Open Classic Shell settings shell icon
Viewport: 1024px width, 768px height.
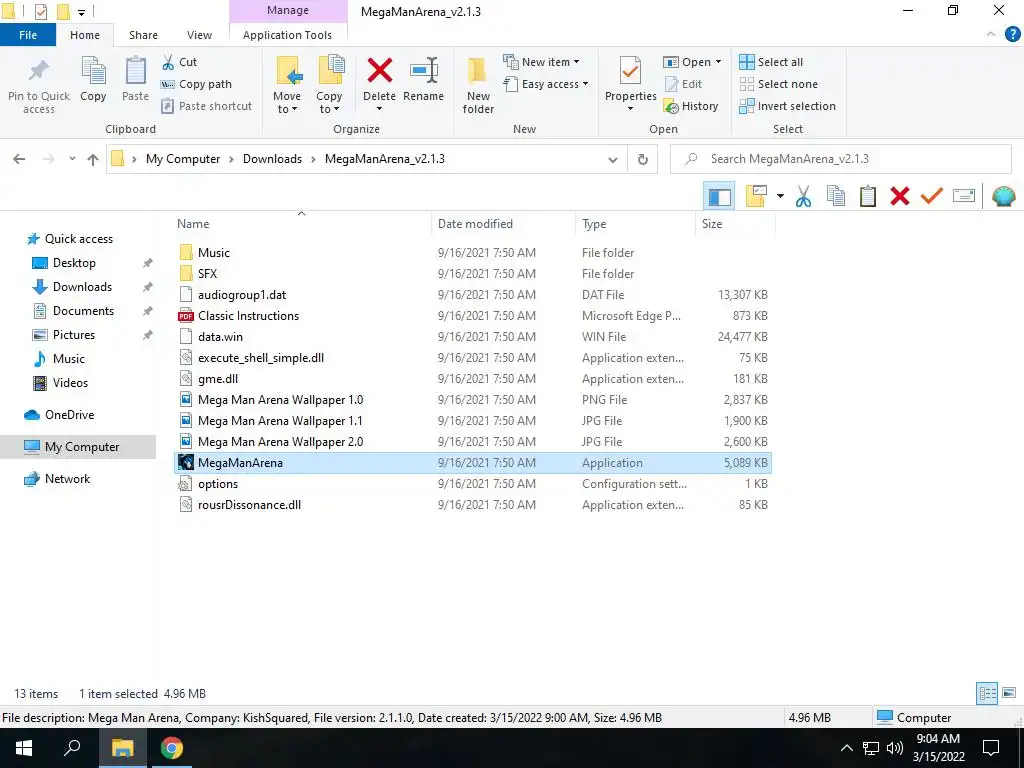(x=1003, y=196)
